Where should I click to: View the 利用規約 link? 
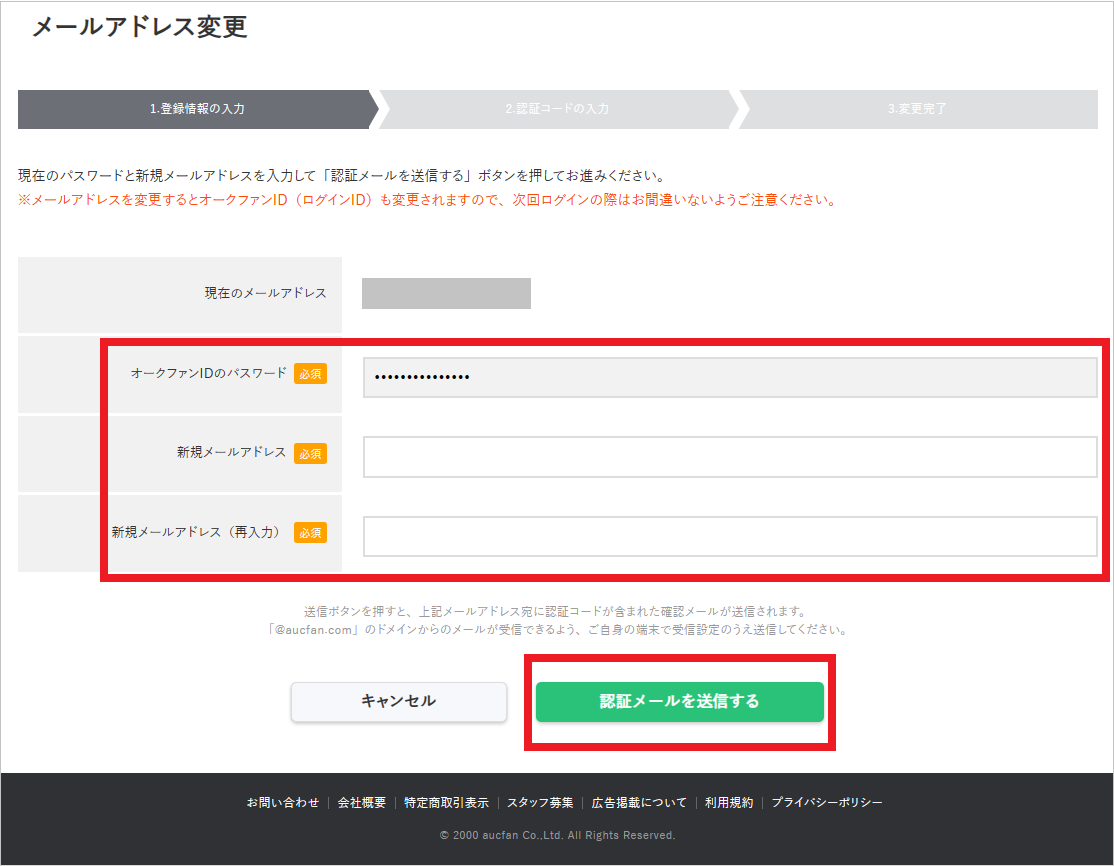point(728,803)
